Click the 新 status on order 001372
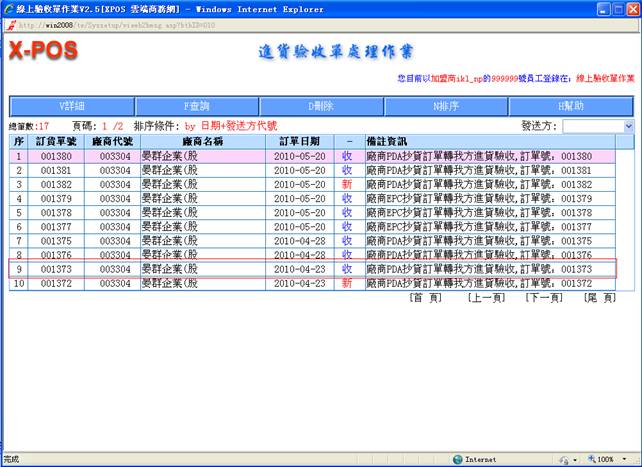 [x=347, y=283]
